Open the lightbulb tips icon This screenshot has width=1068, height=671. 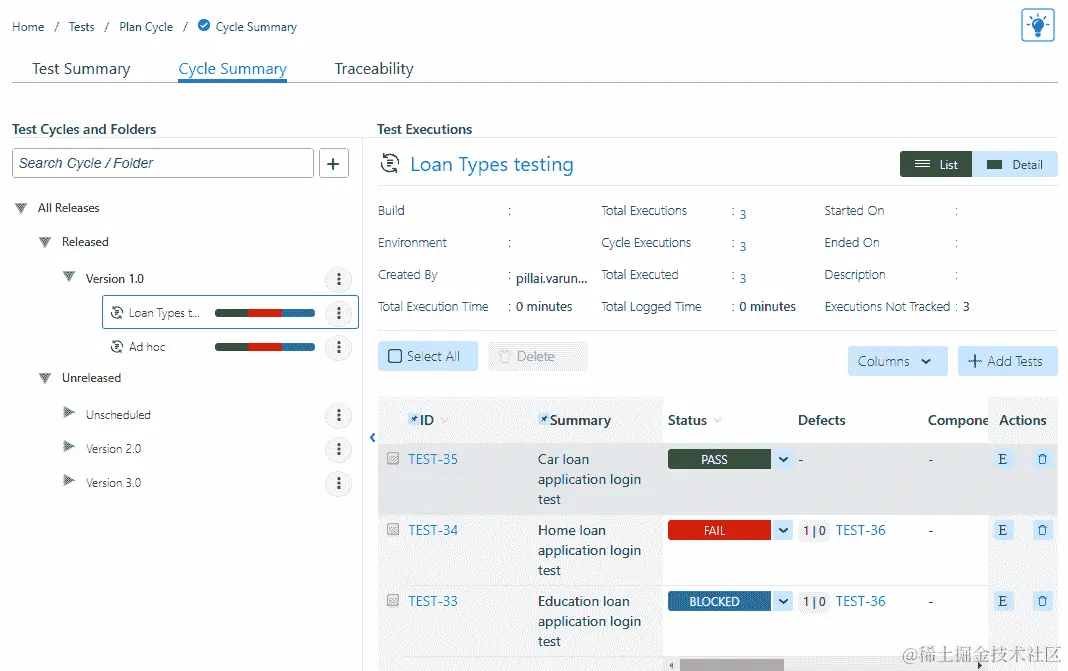(x=1037, y=26)
